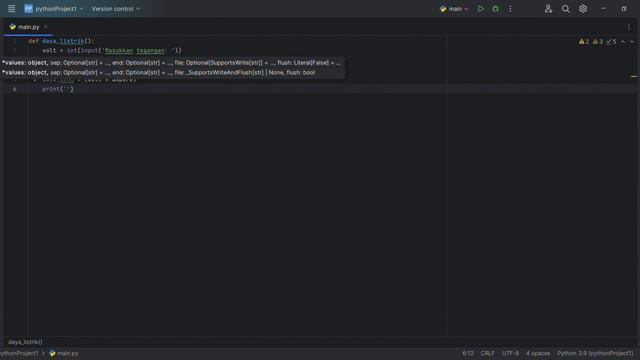This screenshot has width=640, height=360.
Task: Click the daya_listrik() breadcrumb
Action: point(25,342)
